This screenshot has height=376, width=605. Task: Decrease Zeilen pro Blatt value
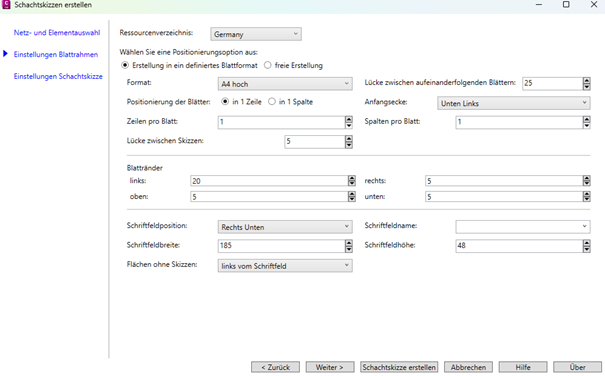tap(349, 125)
